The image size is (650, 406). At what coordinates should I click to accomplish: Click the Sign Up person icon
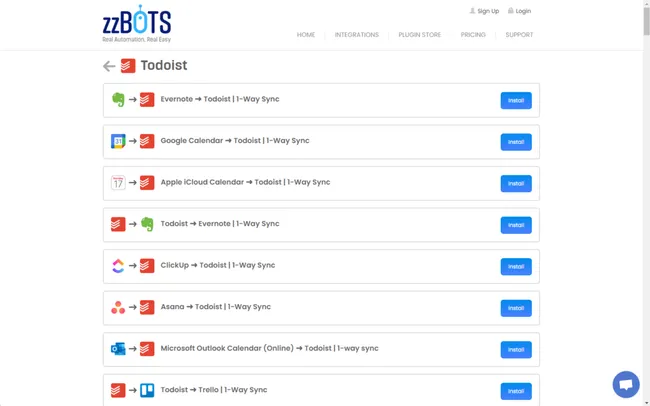point(472,11)
